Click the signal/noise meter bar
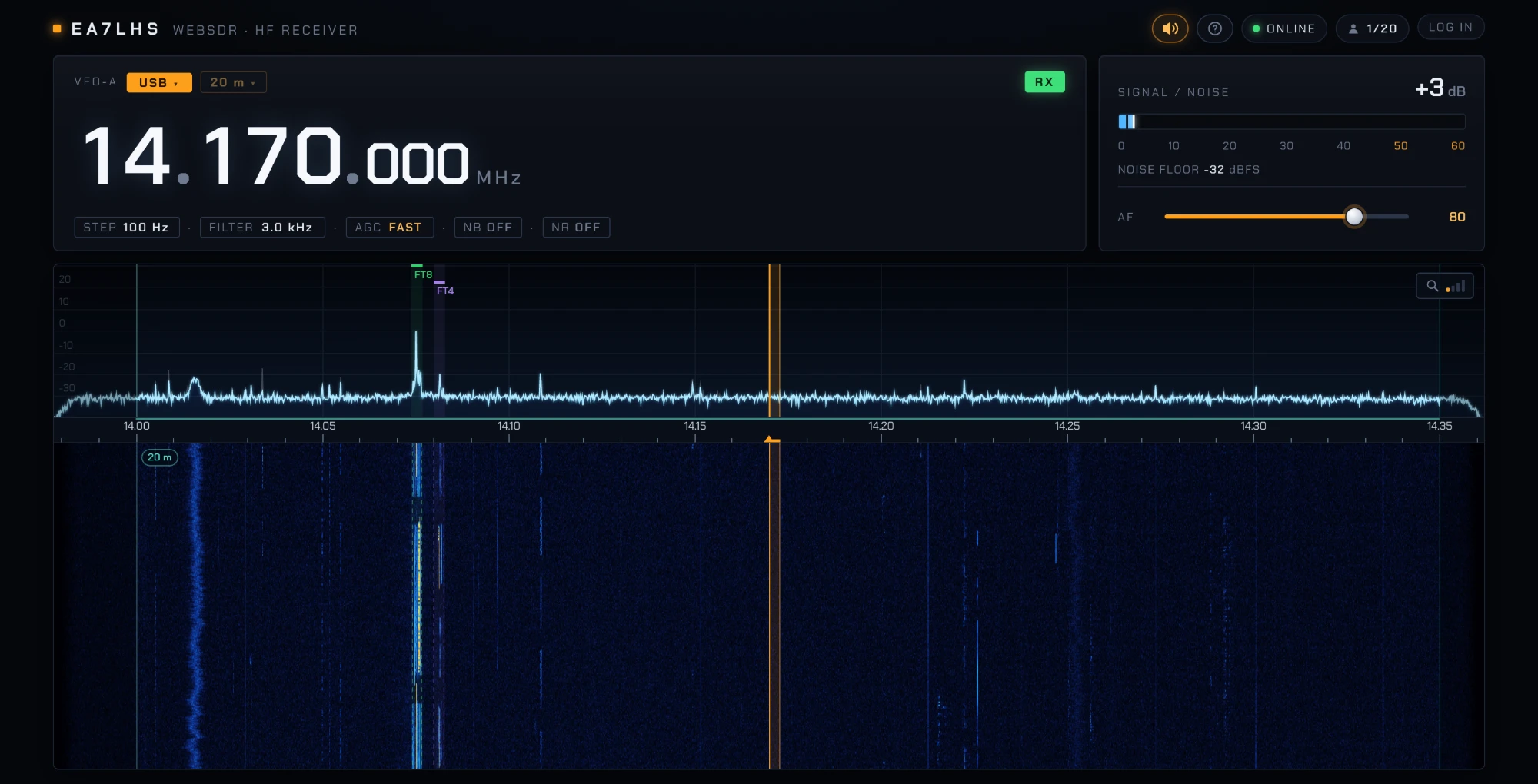This screenshot has width=1538, height=784. [x=1291, y=121]
